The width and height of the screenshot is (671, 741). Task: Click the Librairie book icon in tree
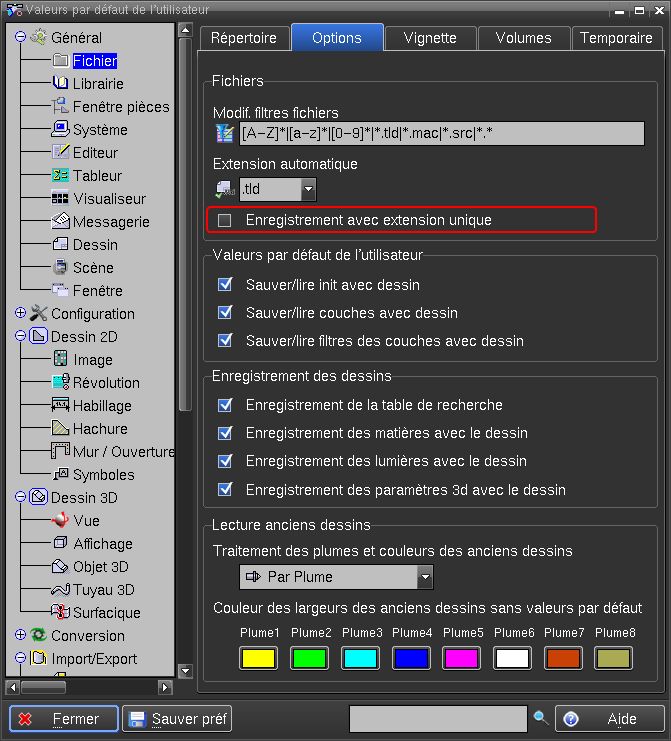tap(60, 84)
